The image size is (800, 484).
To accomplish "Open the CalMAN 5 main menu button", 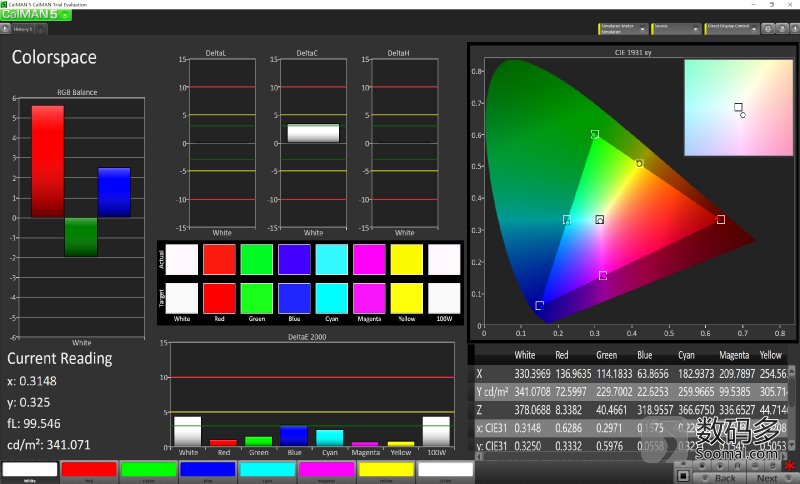I will tap(36, 15).
